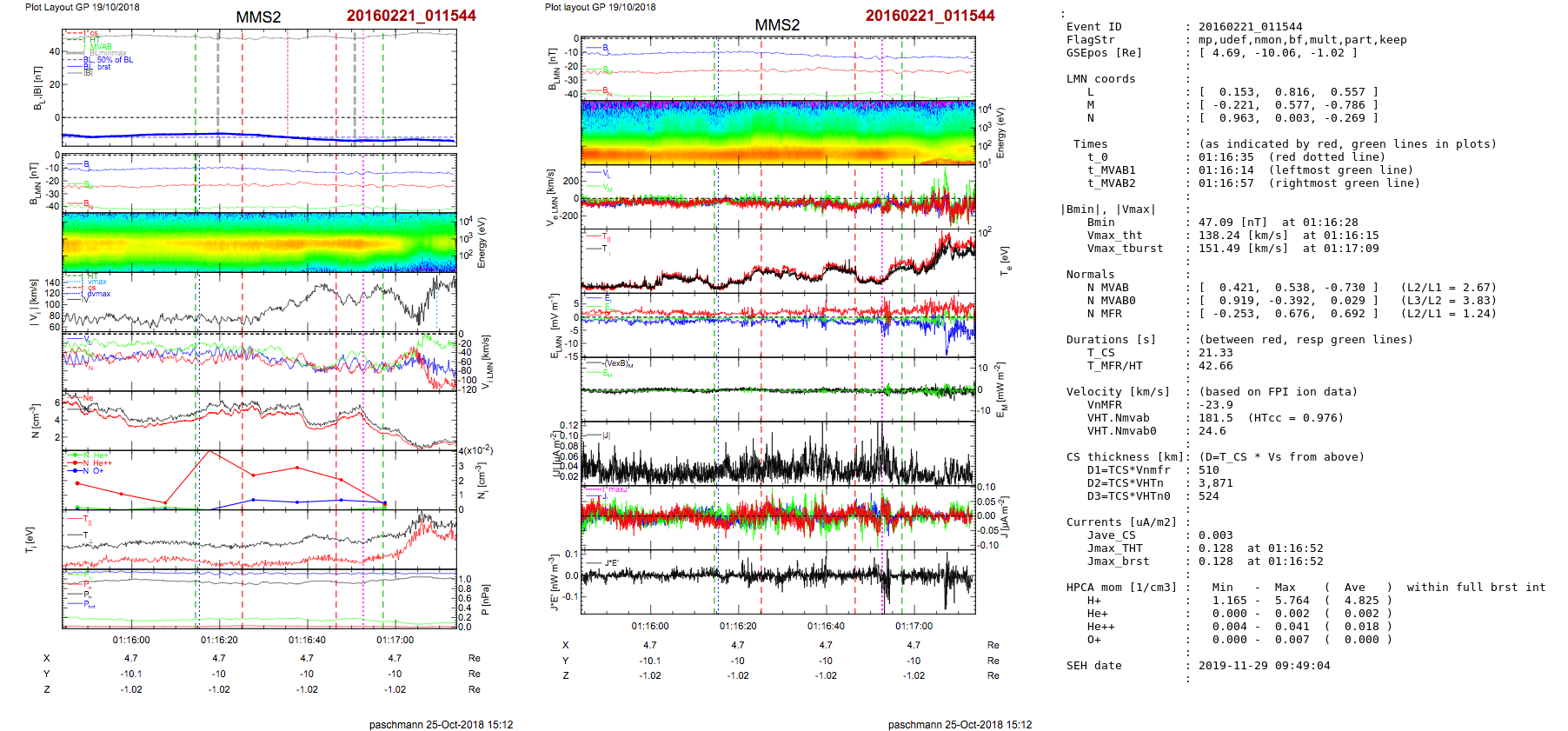This screenshot has height=731, width=1568.
Task: Click the VnMFR velocity value -23.9
Action: 1215,405
